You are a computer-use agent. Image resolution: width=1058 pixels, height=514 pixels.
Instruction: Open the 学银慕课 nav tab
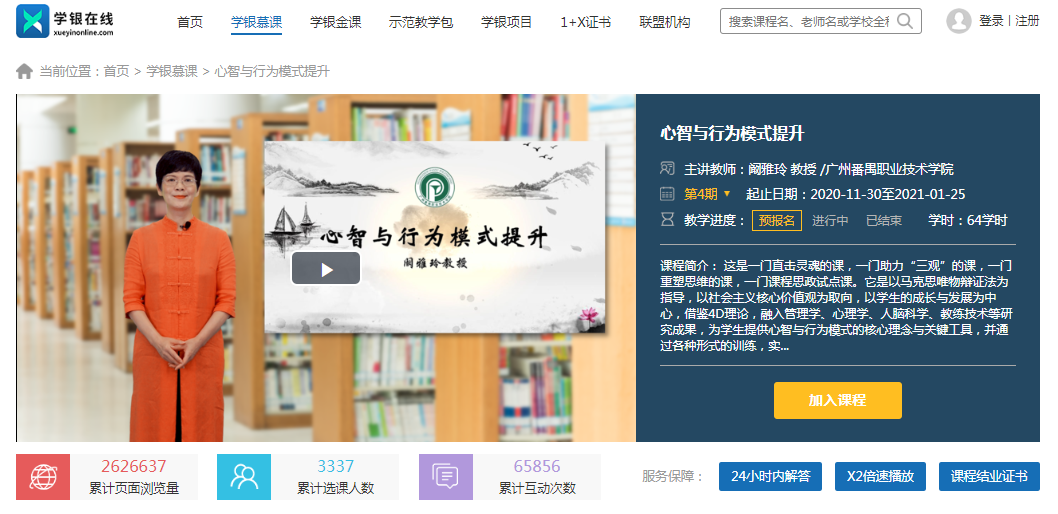tap(256, 22)
